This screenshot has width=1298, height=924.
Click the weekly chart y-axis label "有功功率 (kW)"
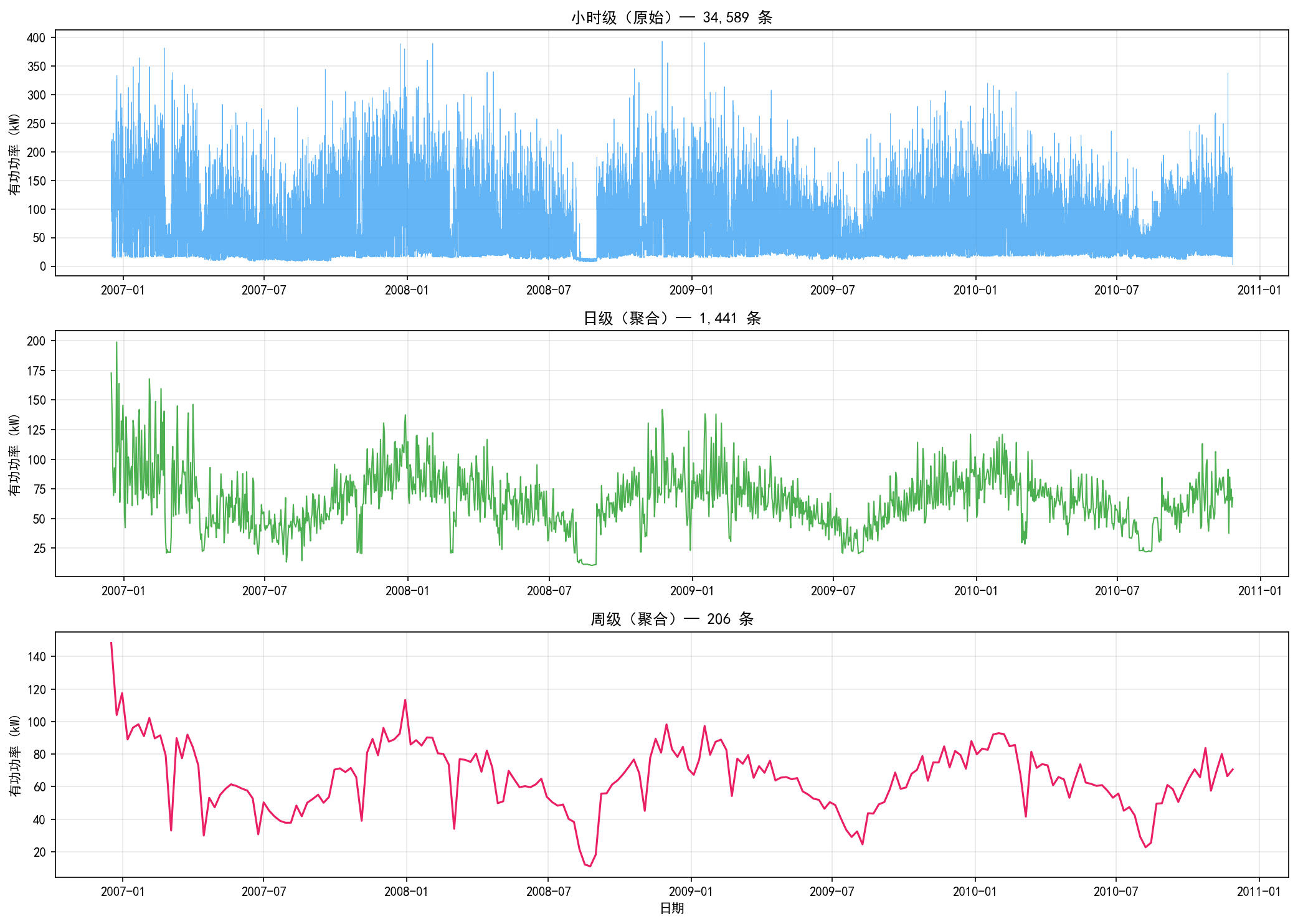coord(14,756)
